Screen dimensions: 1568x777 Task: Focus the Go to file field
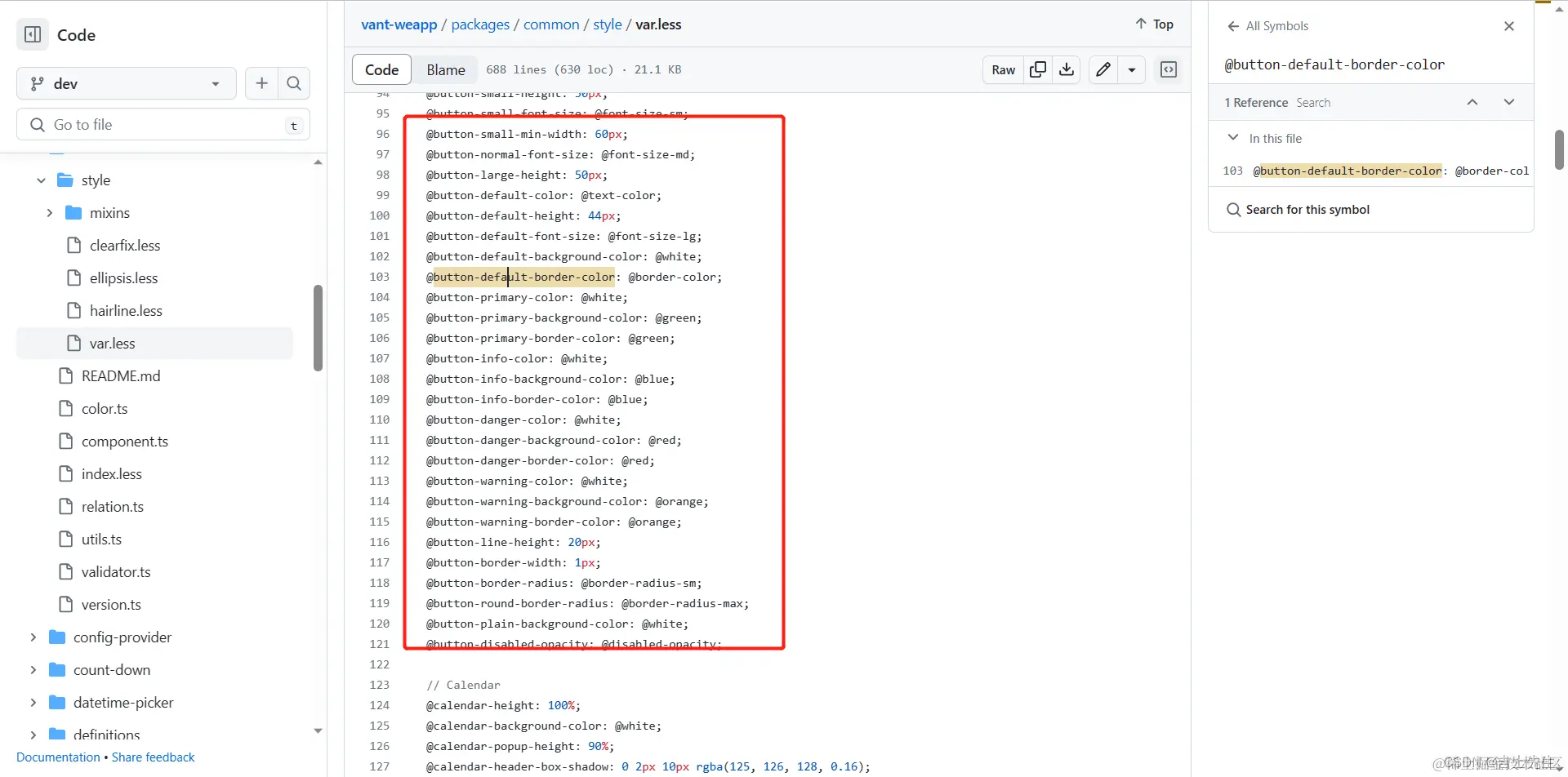[x=163, y=125]
